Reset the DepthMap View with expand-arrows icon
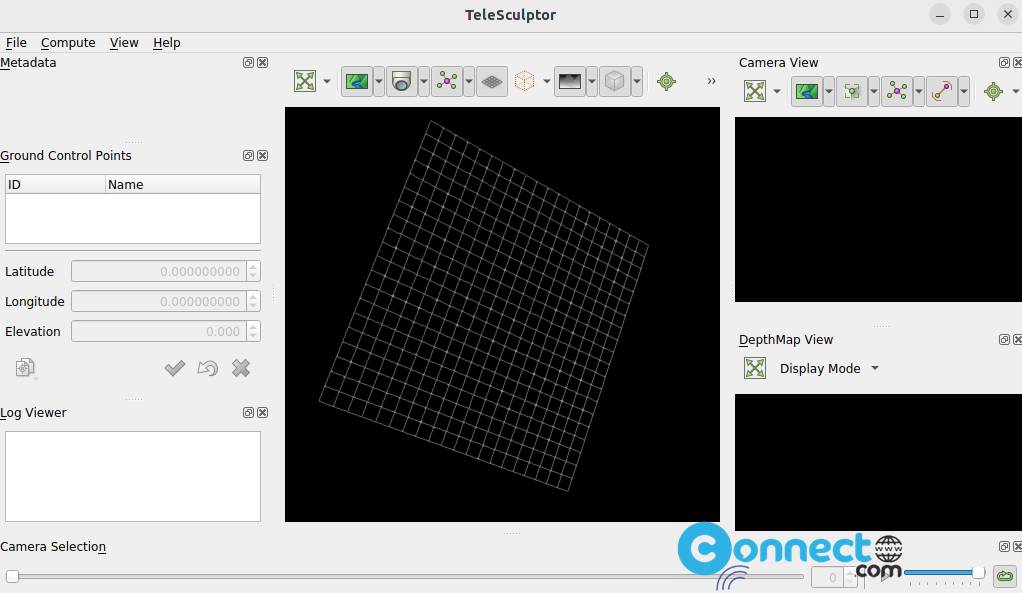Screen dimensions: 1022x593 [755, 368]
